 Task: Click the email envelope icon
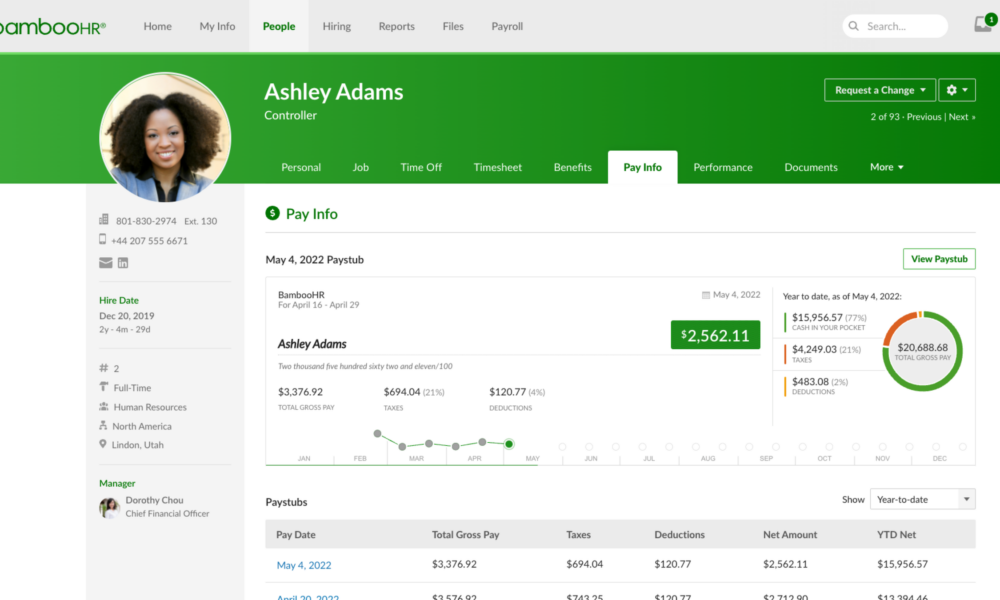pyautogui.click(x=106, y=263)
